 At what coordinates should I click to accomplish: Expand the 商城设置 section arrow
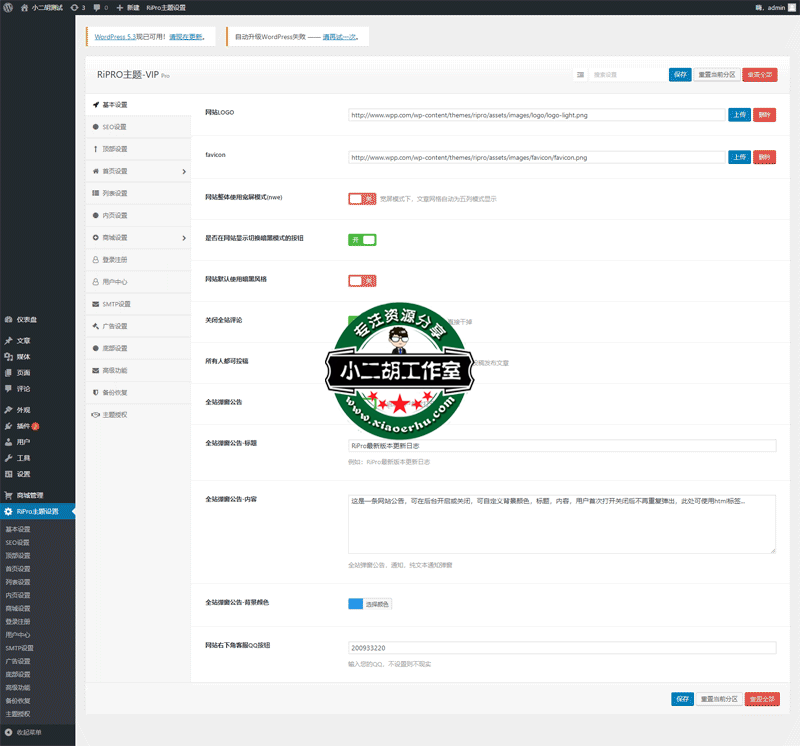(184, 238)
